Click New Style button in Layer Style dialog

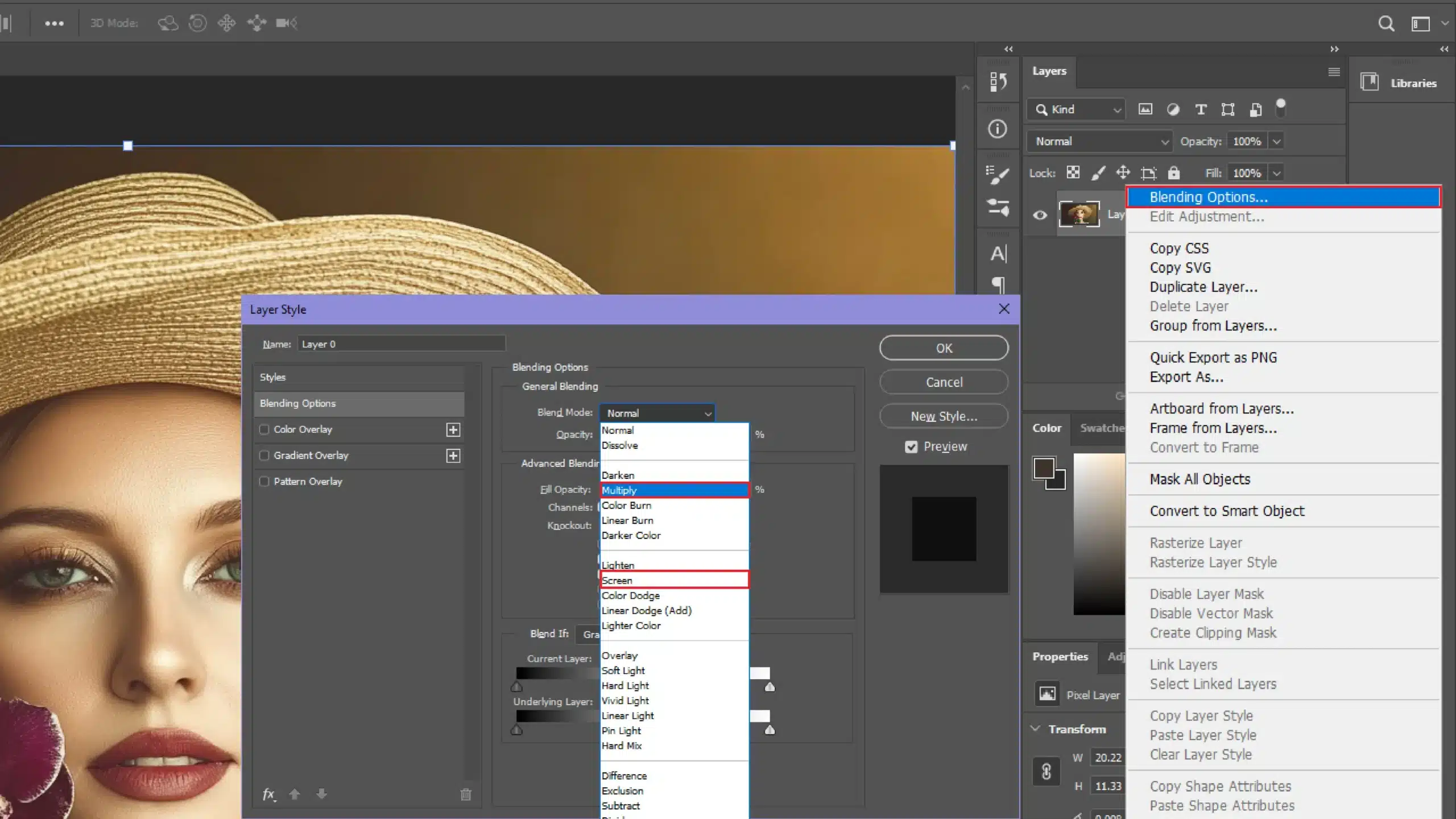[x=944, y=416]
